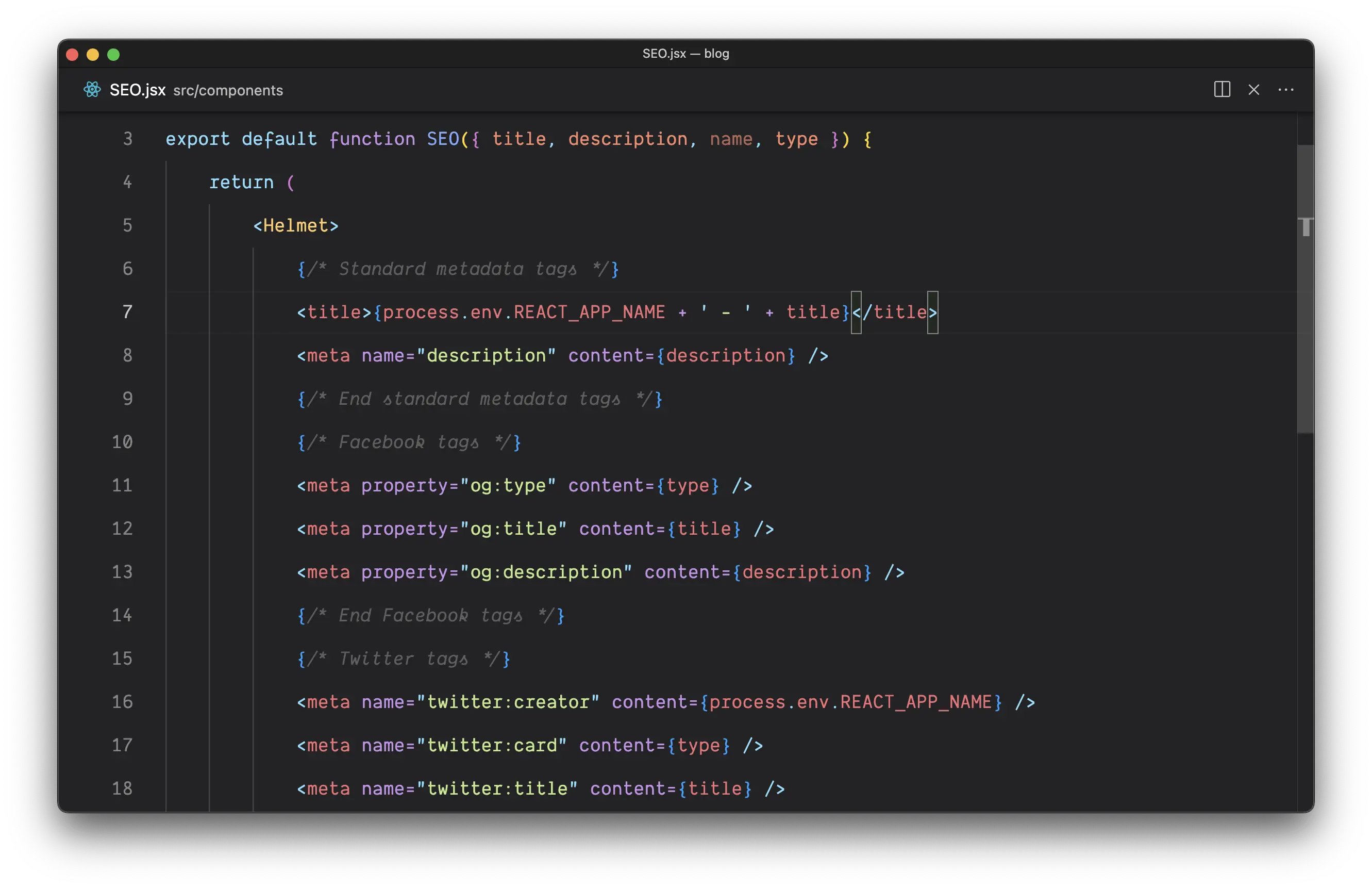Viewport: 1372px width, 889px height.
Task: Click line number 10 in gutter
Action: click(122, 442)
